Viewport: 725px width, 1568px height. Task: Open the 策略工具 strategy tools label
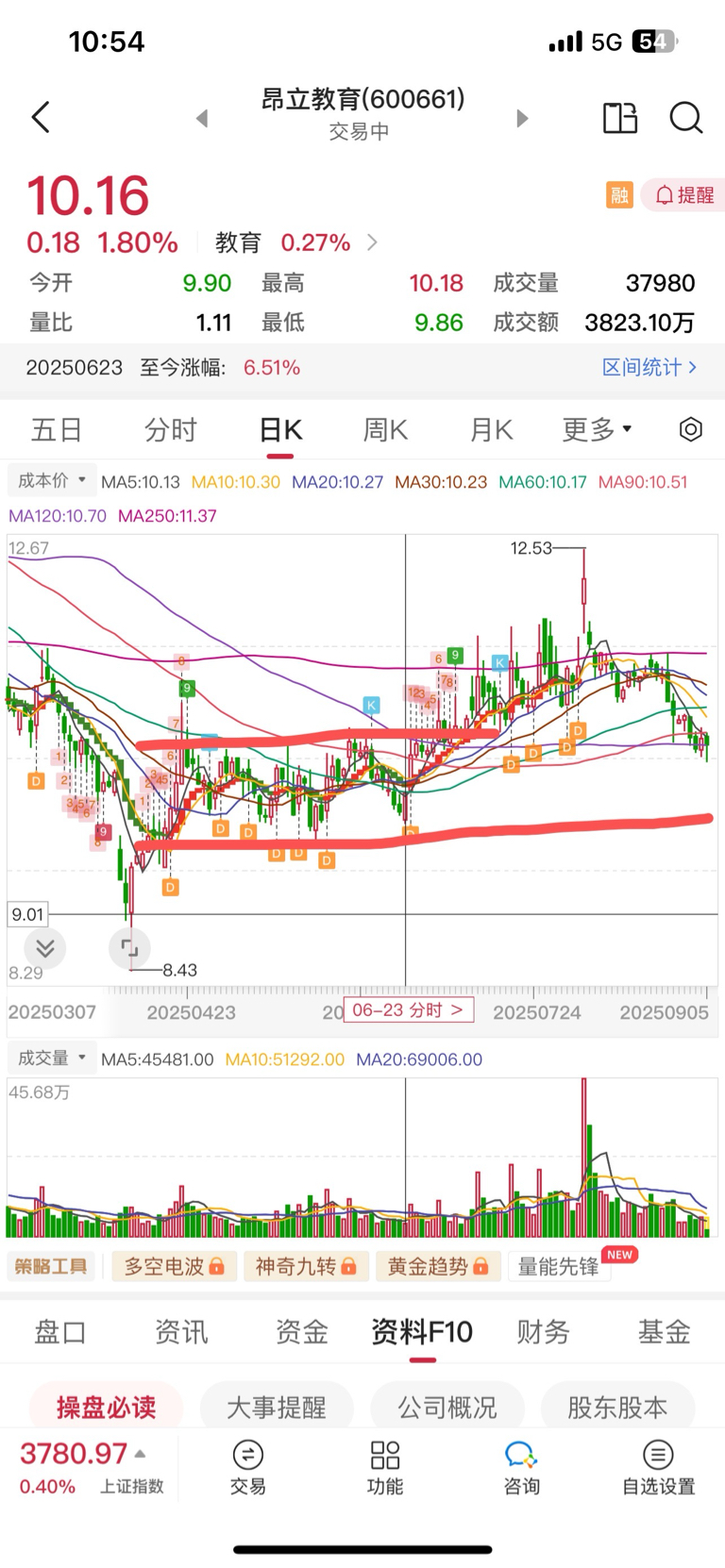51,1266
